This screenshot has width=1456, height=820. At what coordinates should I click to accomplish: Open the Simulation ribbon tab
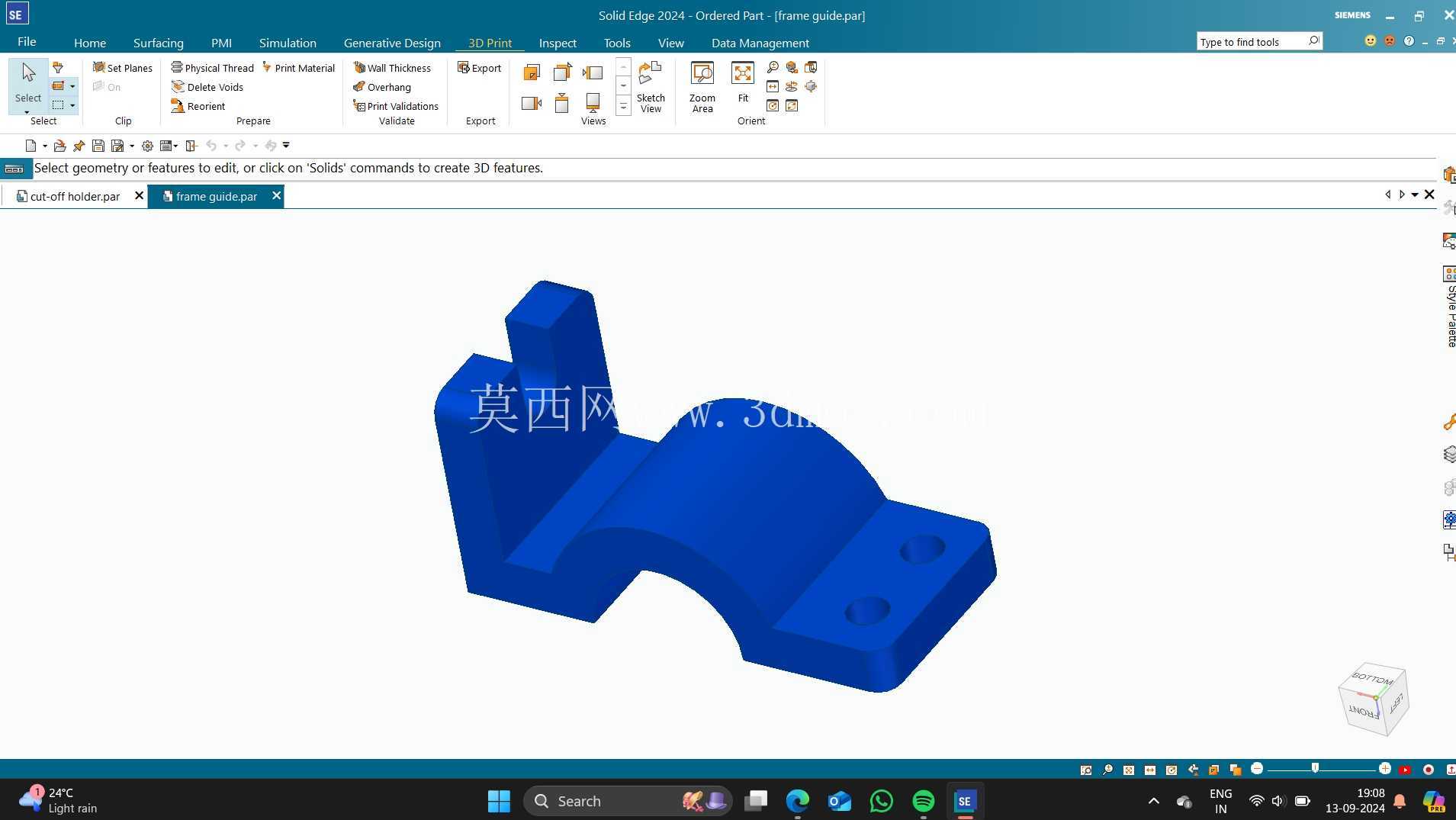(288, 43)
